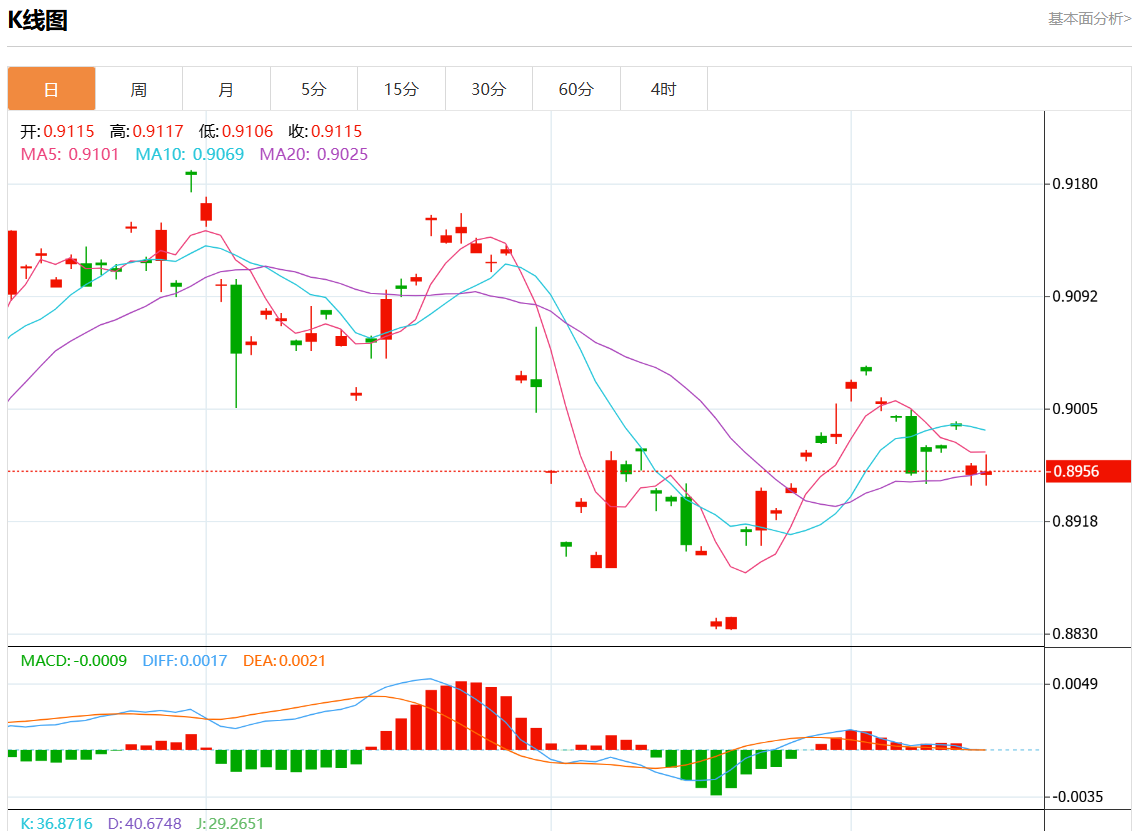Click the 收:0.9115 close value
The image size is (1138, 831).
coord(325,131)
